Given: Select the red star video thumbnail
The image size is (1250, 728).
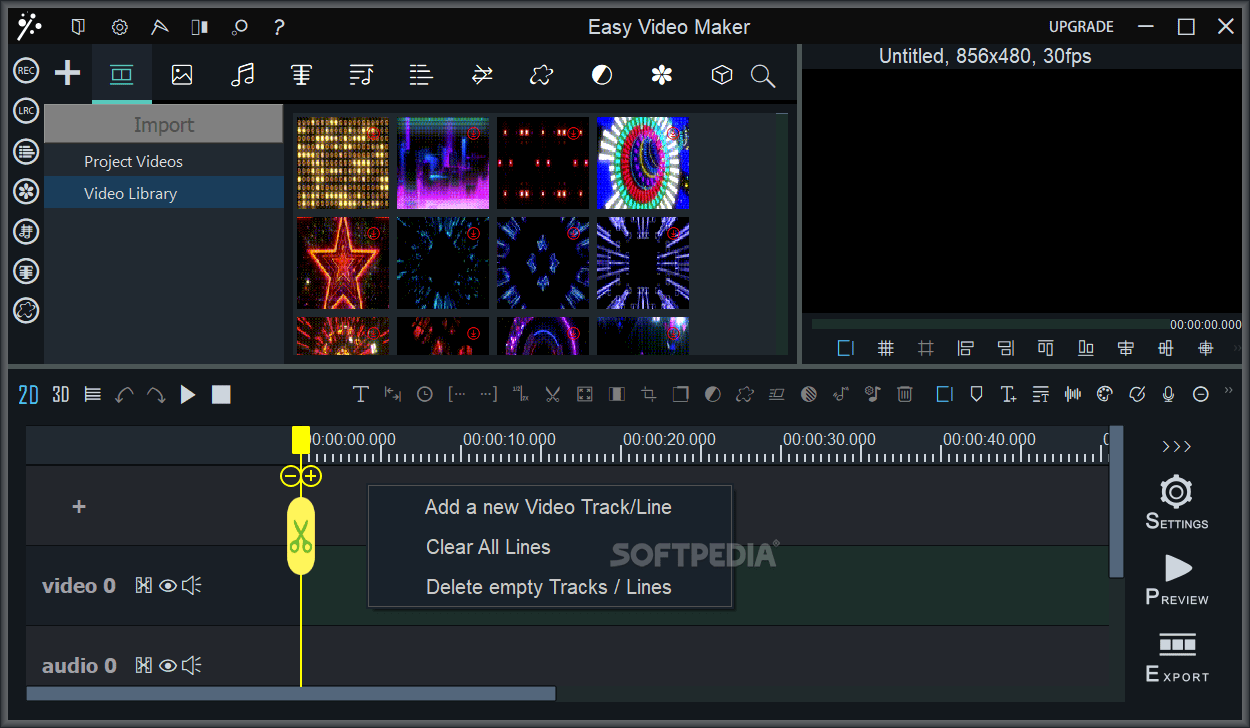Looking at the screenshot, I should click(342, 263).
